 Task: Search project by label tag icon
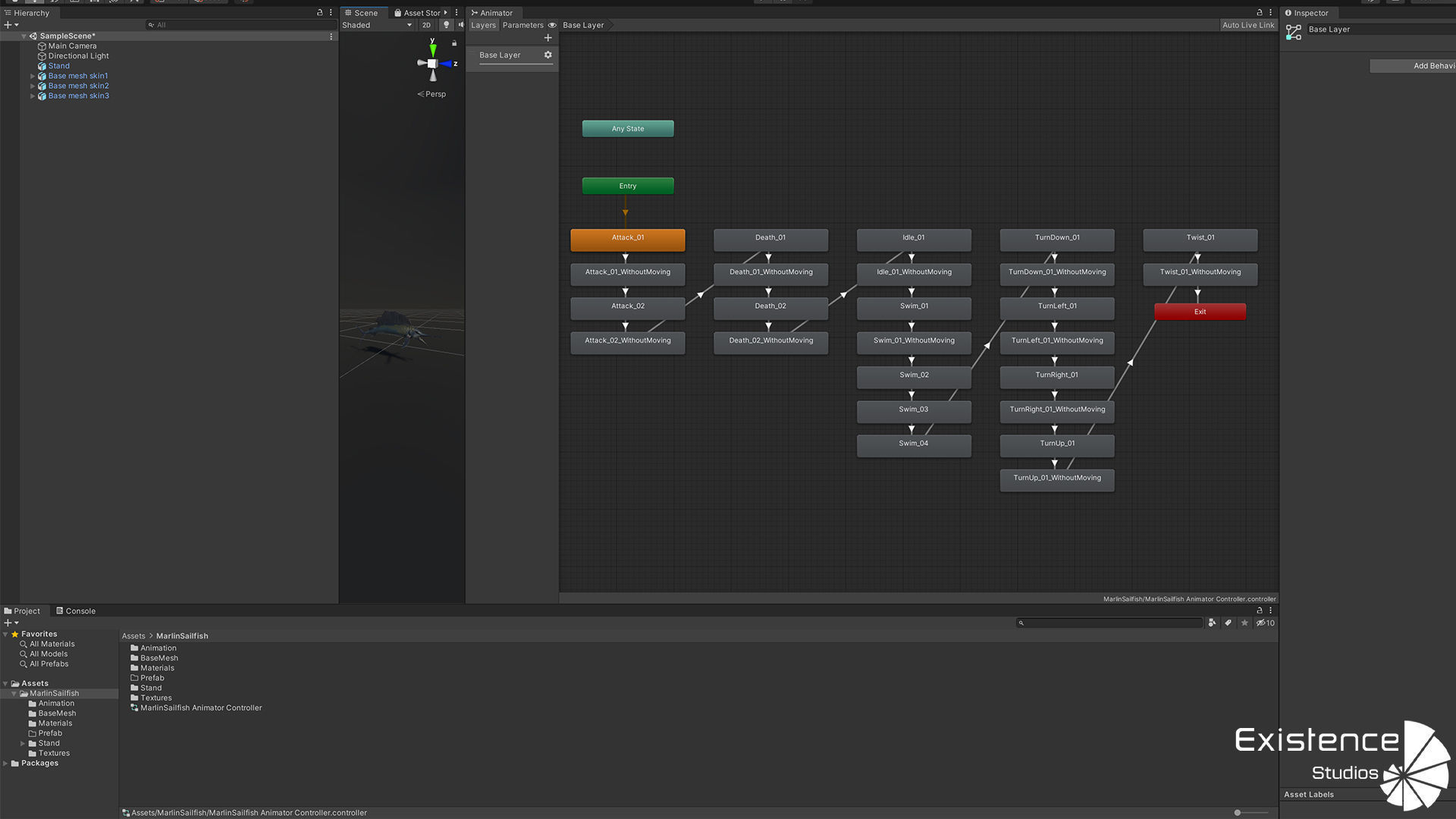pos(1228,623)
